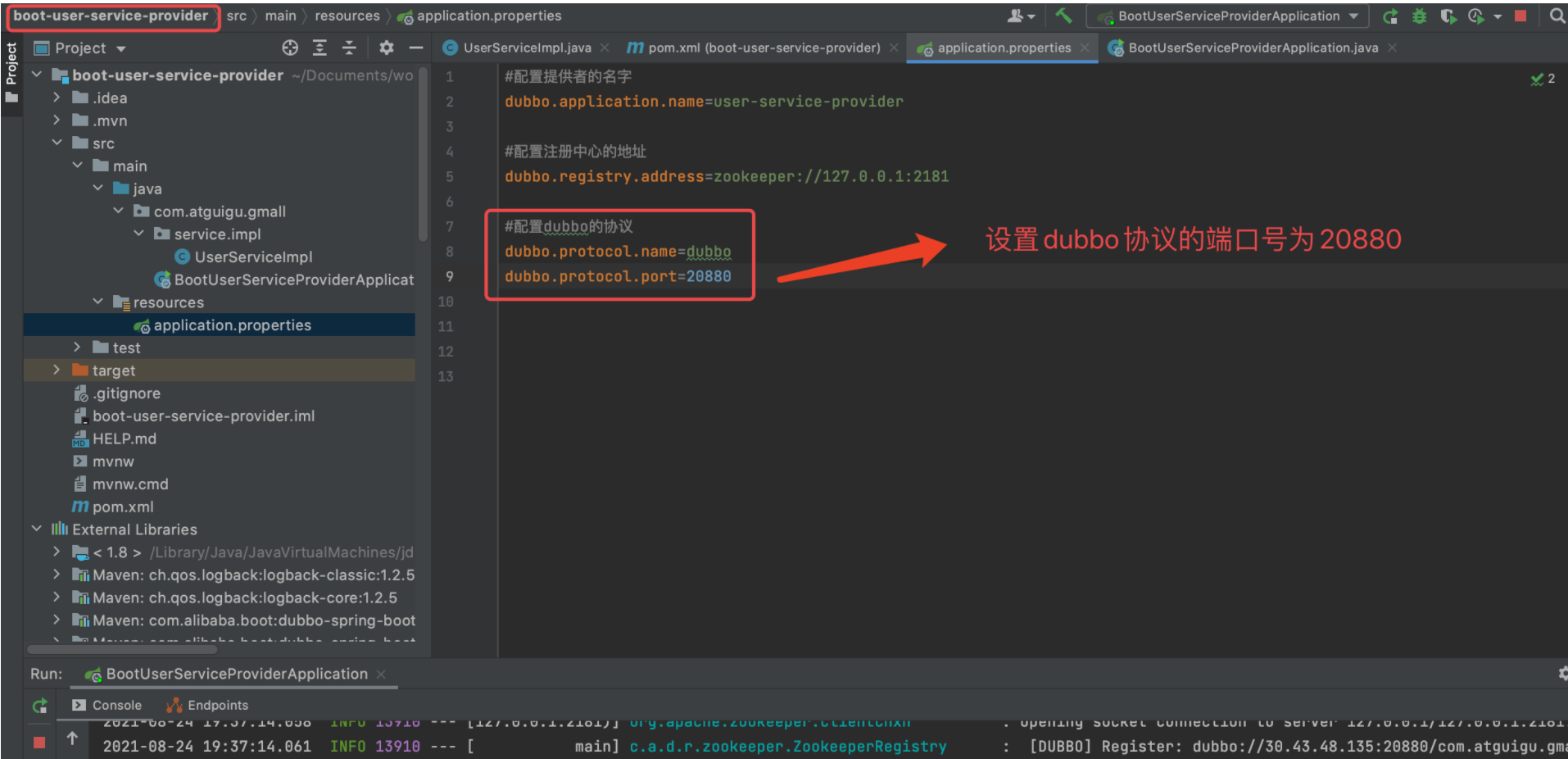Click Expand All in Project panel
Screen dimensions: 1568x759
(x=319, y=48)
